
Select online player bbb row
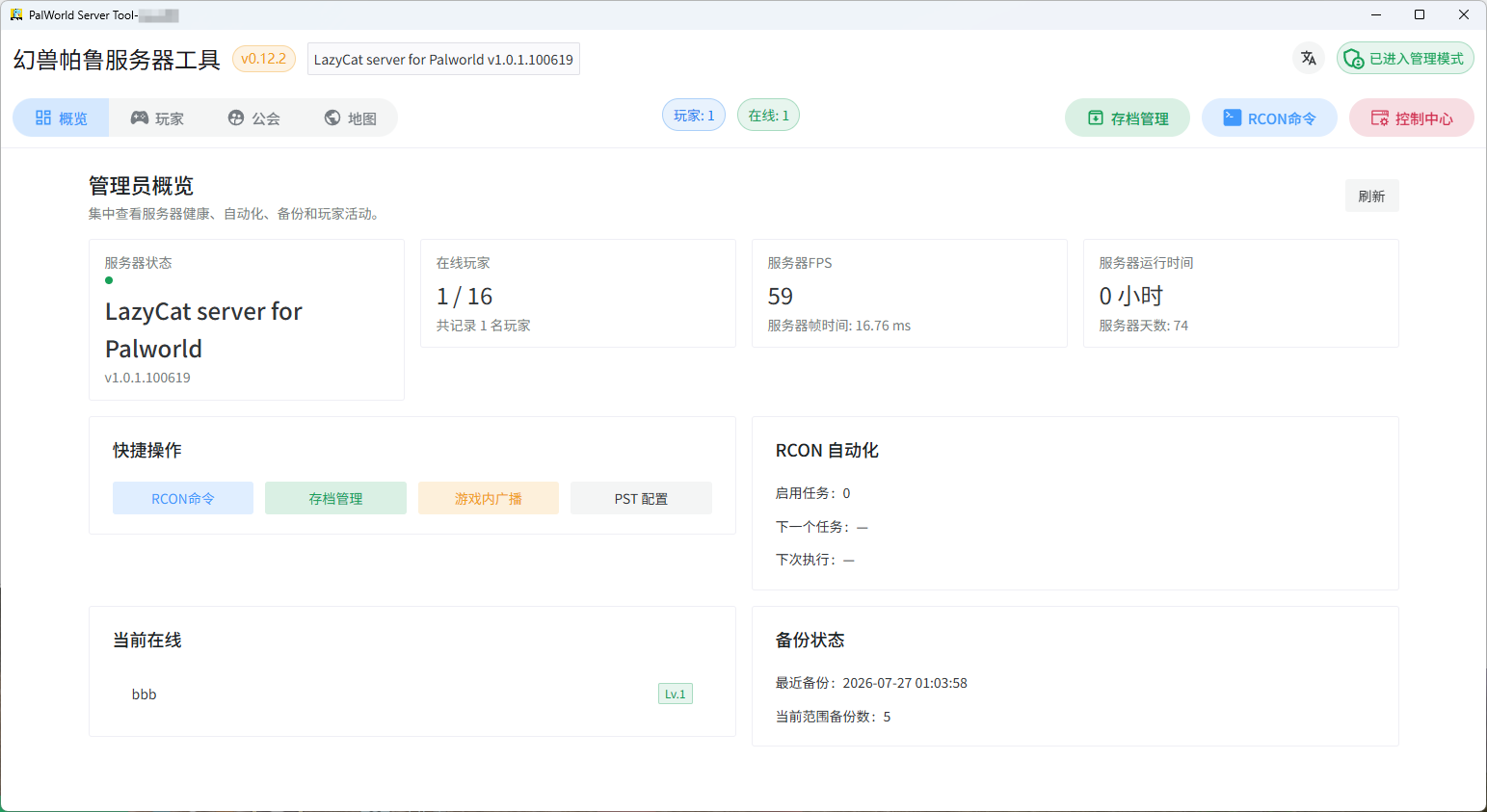[412, 694]
